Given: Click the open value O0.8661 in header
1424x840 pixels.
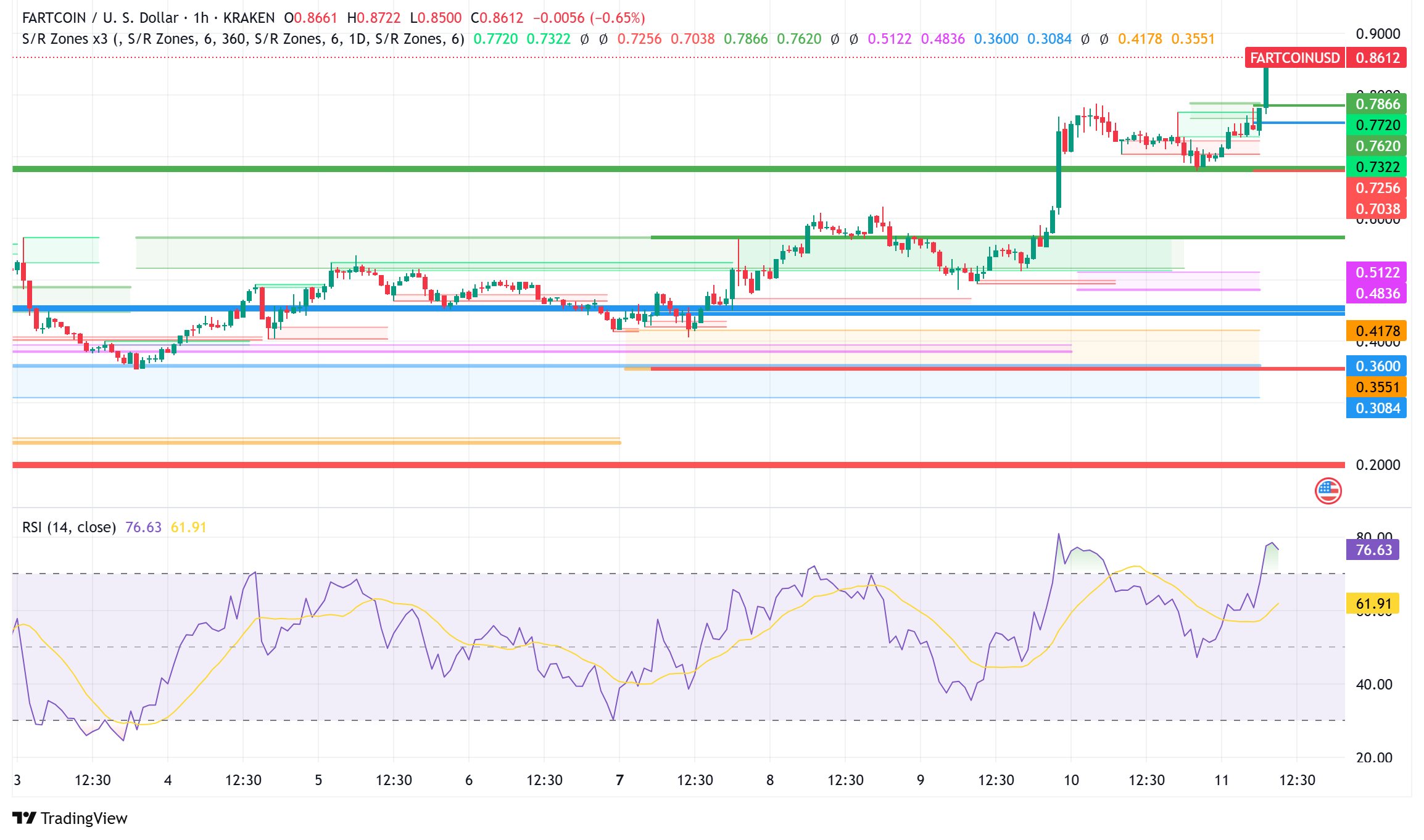Looking at the screenshot, I should point(311,18).
